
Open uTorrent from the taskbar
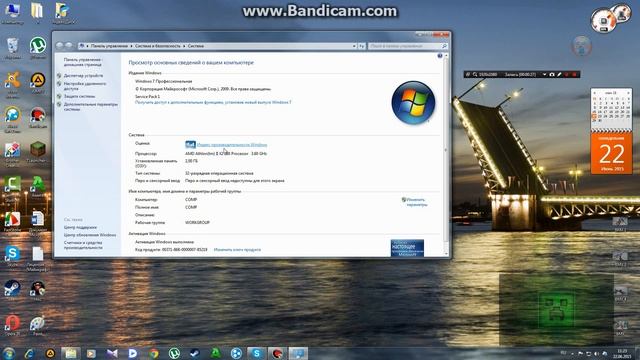point(174,353)
